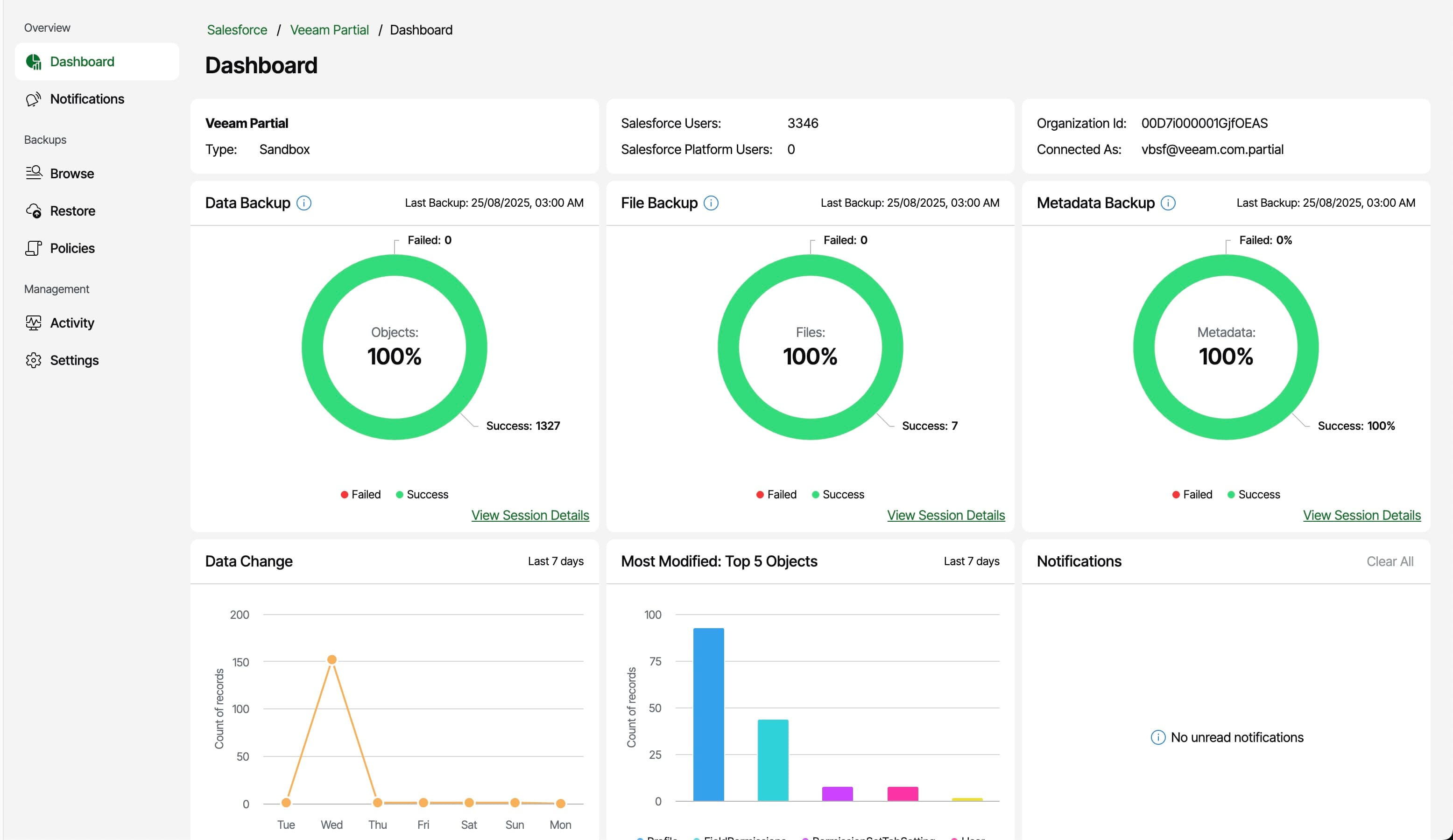Click the tallest blue bar in Top 5 Objects
1453x840 pixels.
coord(708,714)
